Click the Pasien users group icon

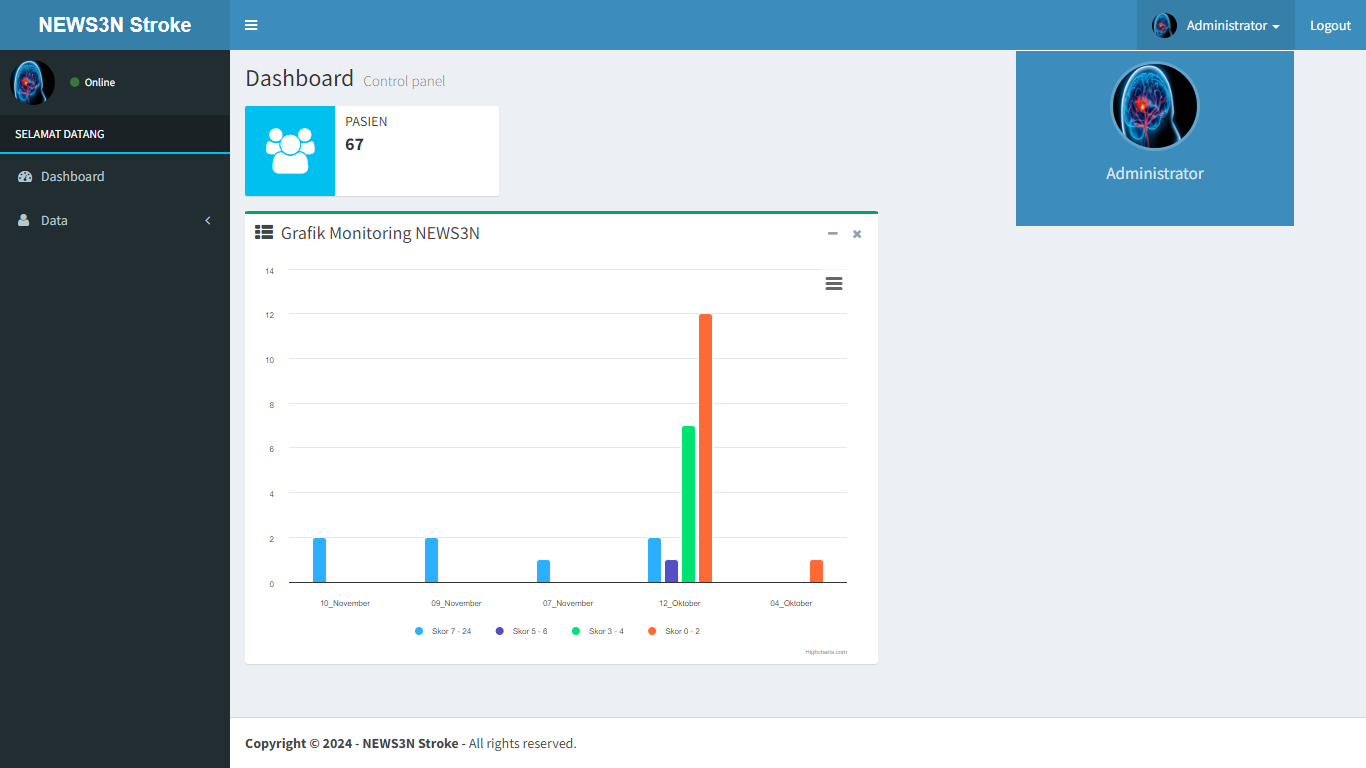click(290, 151)
